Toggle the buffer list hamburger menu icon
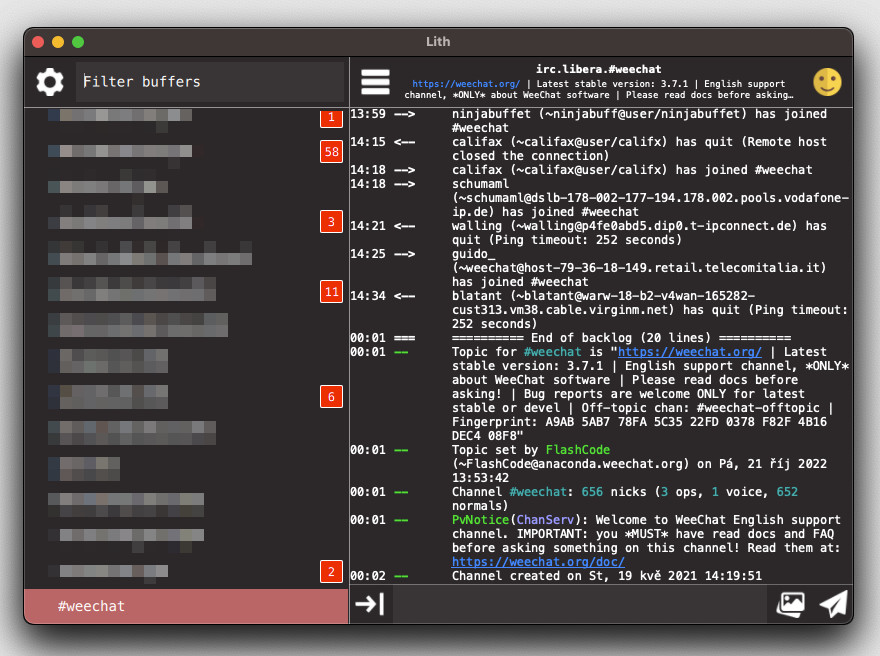 375,82
